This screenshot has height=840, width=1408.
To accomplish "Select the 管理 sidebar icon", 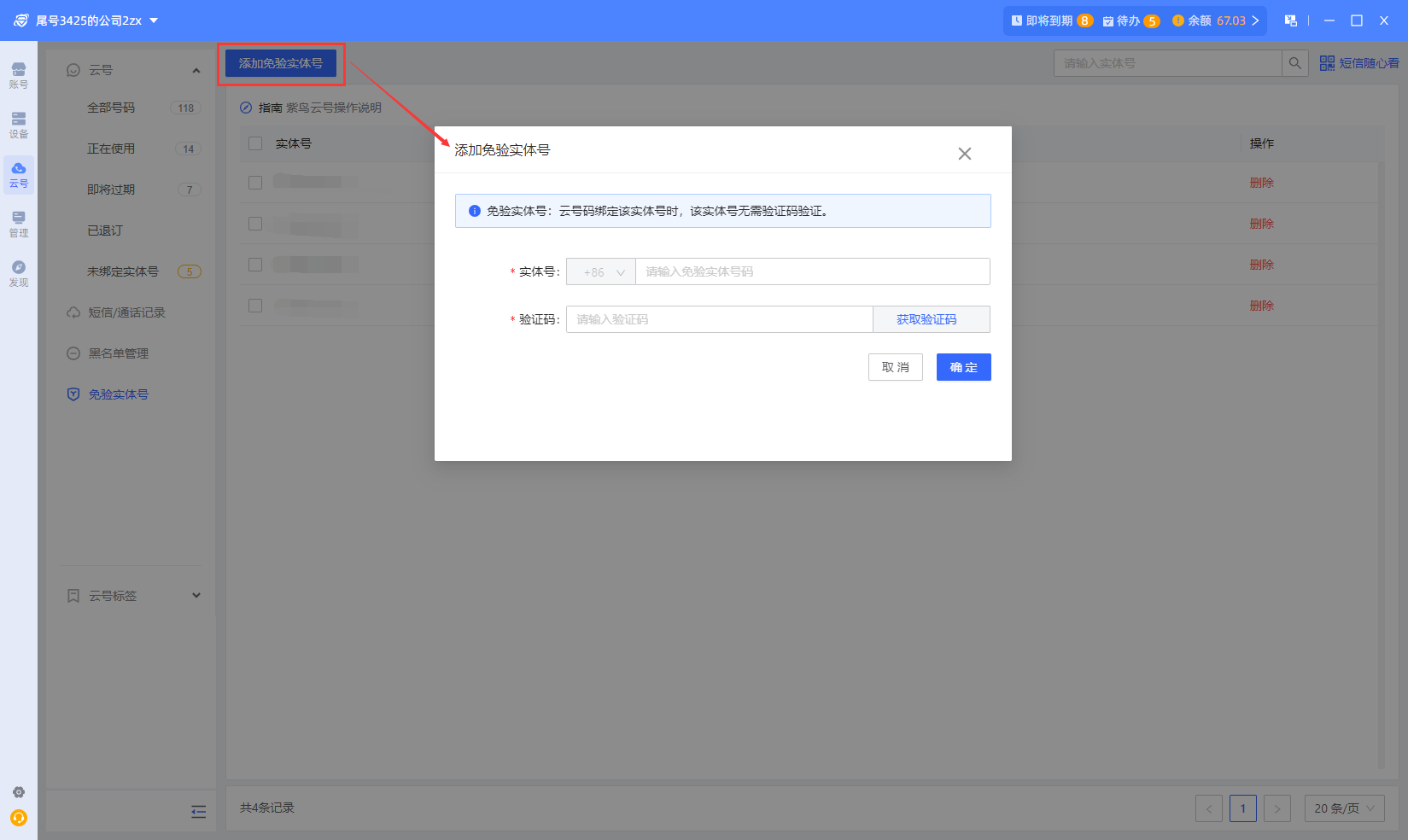I will click(18, 224).
